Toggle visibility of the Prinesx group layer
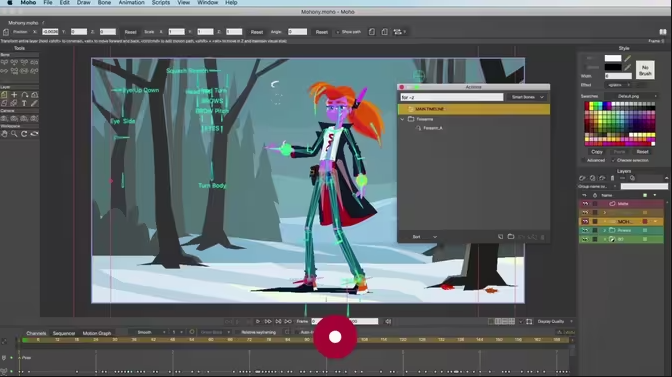Screen dimensions: 672x377 tap(585, 230)
